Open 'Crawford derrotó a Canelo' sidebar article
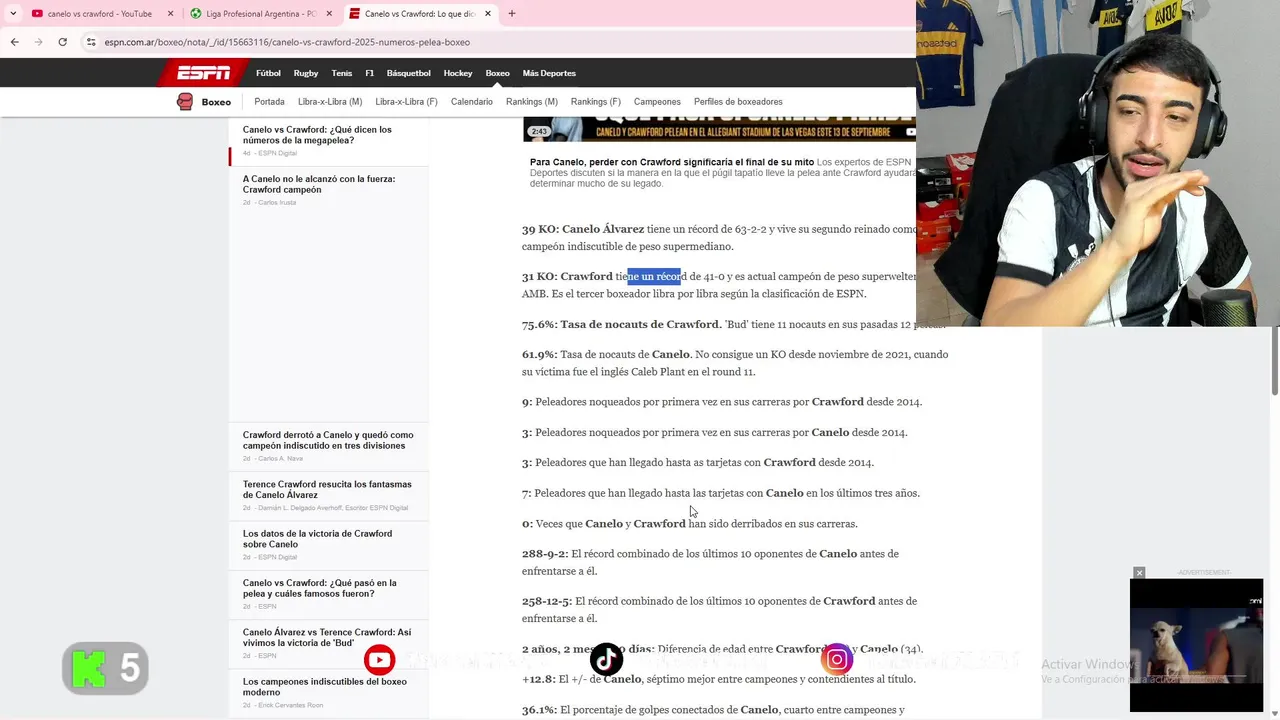This screenshot has width=1280, height=720. pos(328,440)
